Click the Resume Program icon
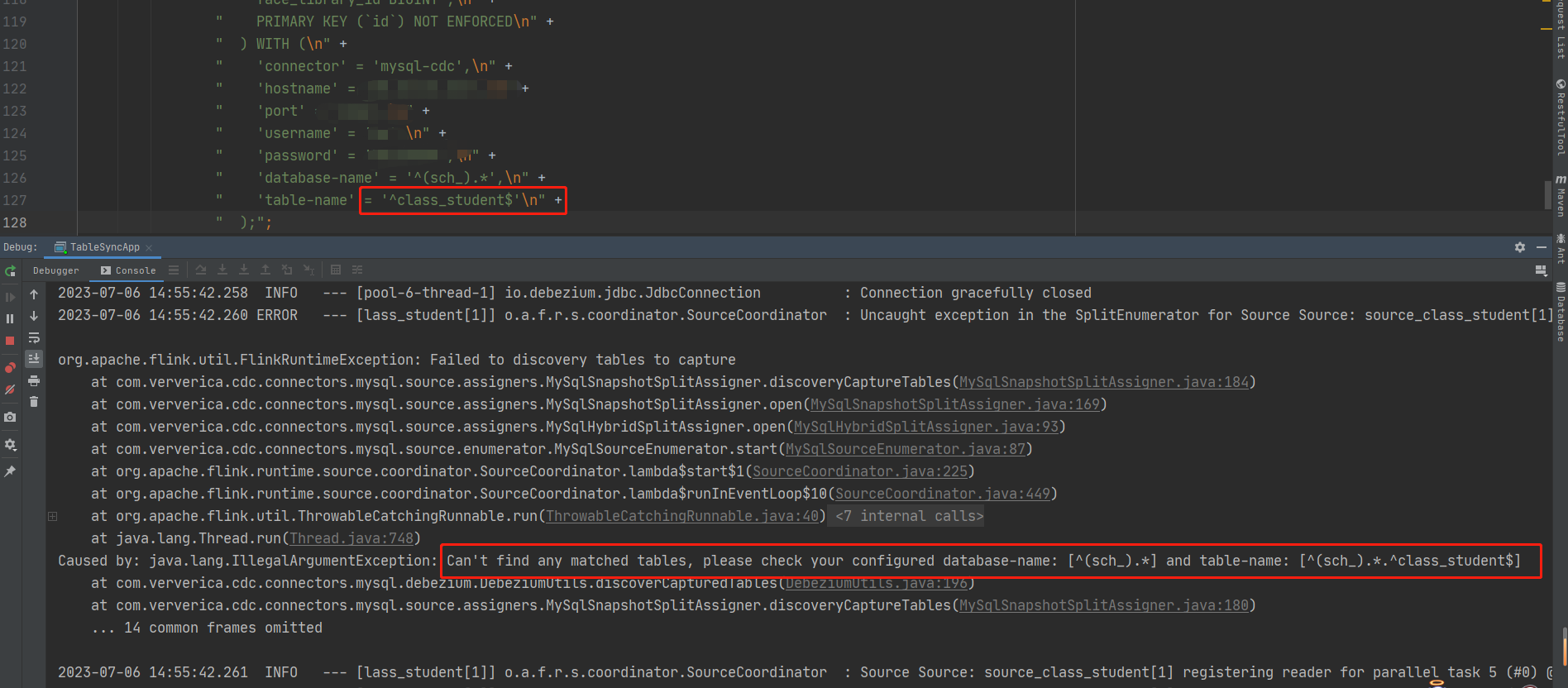 click(x=10, y=297)
